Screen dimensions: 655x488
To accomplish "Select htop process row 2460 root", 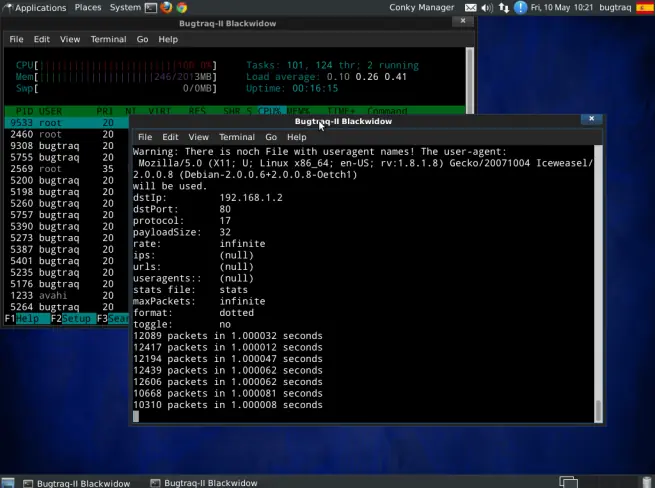I will coord(67,135).
